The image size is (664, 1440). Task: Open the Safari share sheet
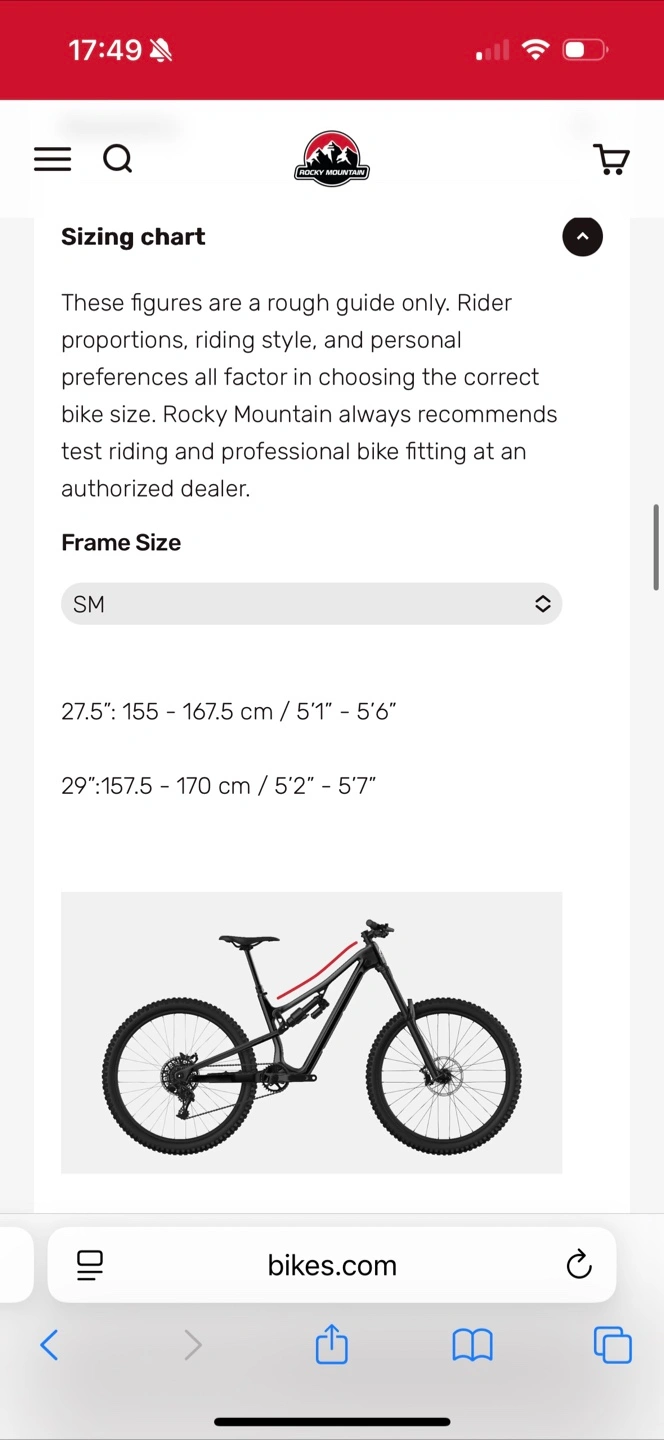point(332,1345)
